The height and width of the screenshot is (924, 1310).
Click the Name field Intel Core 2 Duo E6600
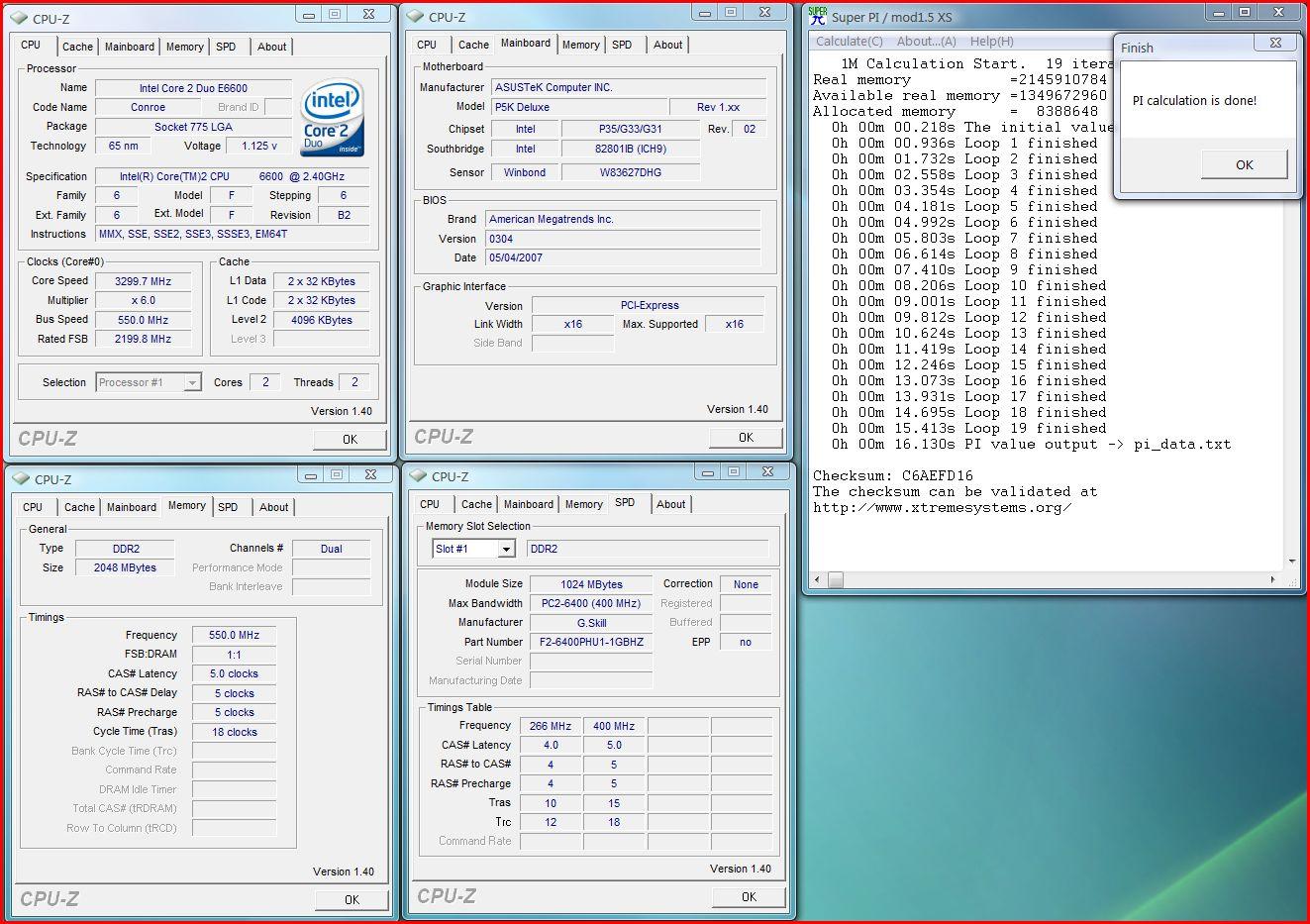pos(193,88)
